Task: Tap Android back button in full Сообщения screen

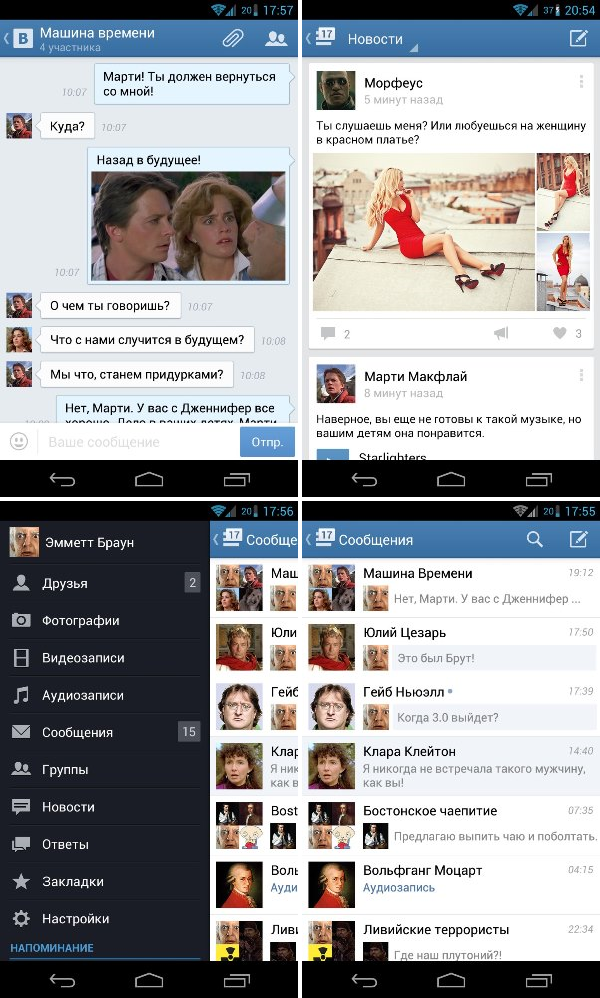Action: pos(364,980)
